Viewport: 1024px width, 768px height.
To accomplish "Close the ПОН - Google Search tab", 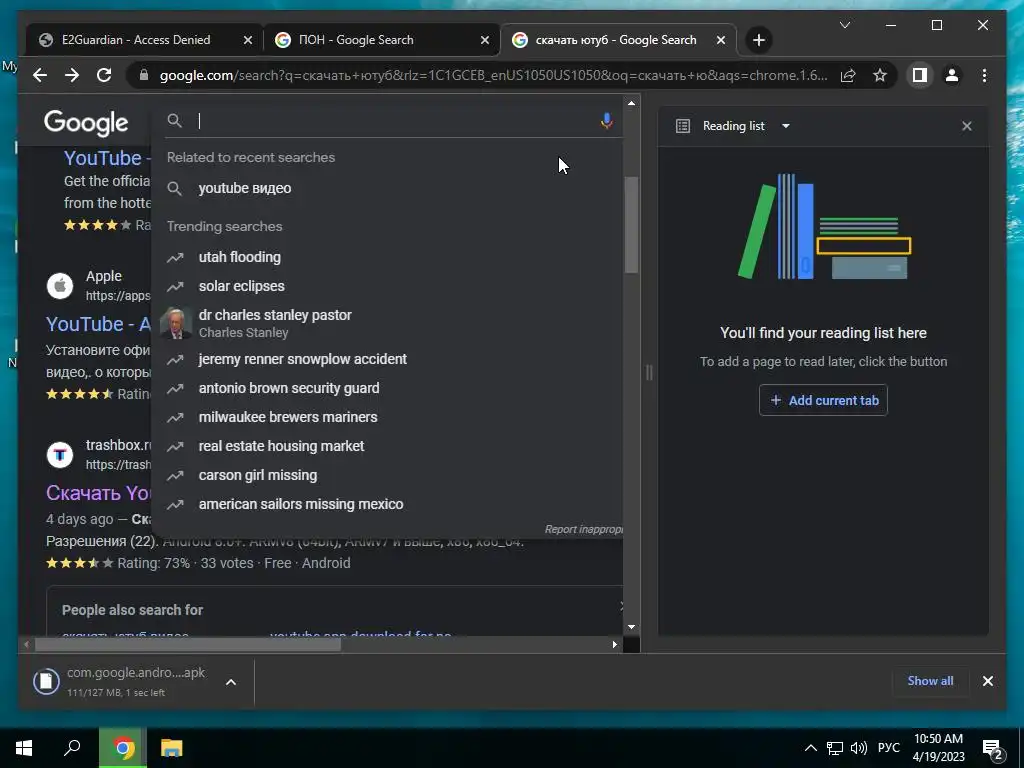I will coord(485,40).
